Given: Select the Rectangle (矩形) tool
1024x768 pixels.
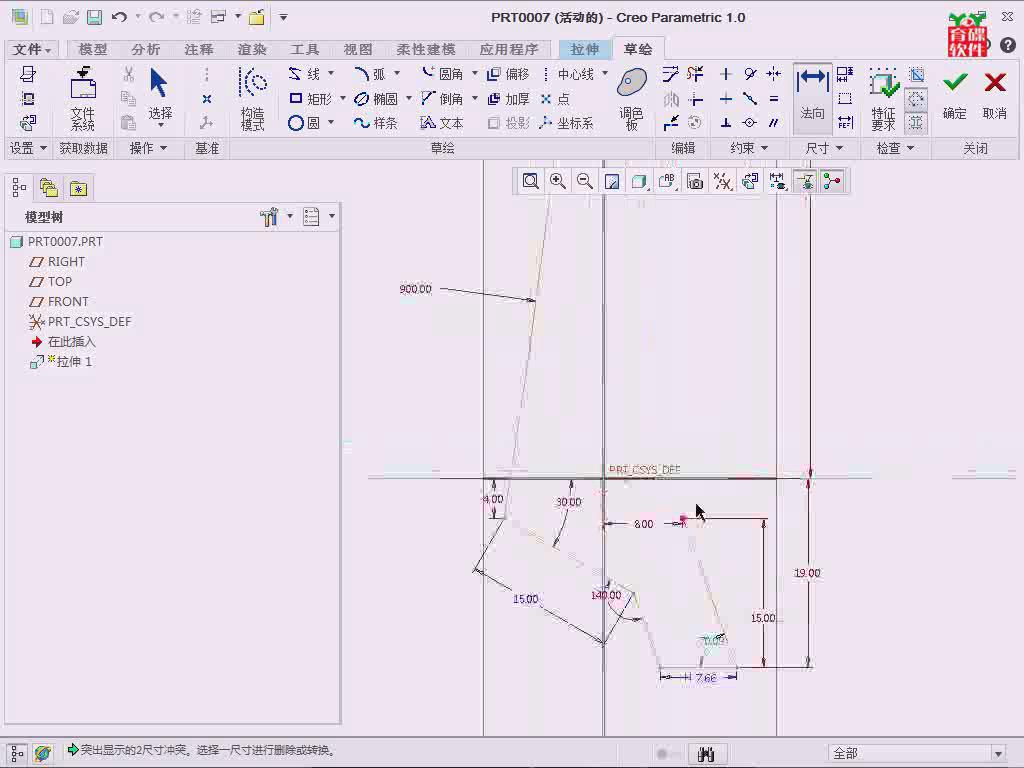Looking at the screenshot, I should click(x=310, y=99).
